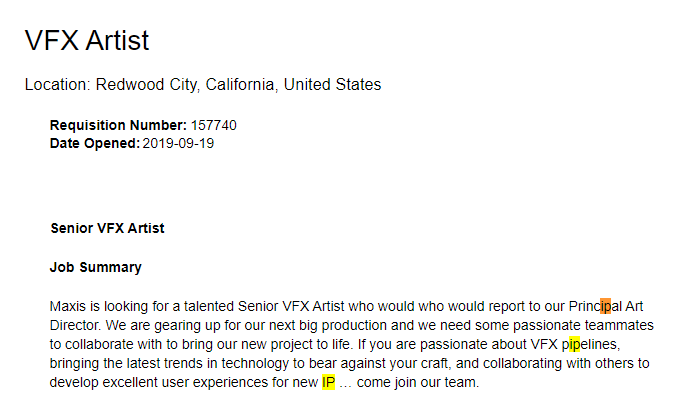
Task: Click "United States" in the location line
Action: coord(332,85)
